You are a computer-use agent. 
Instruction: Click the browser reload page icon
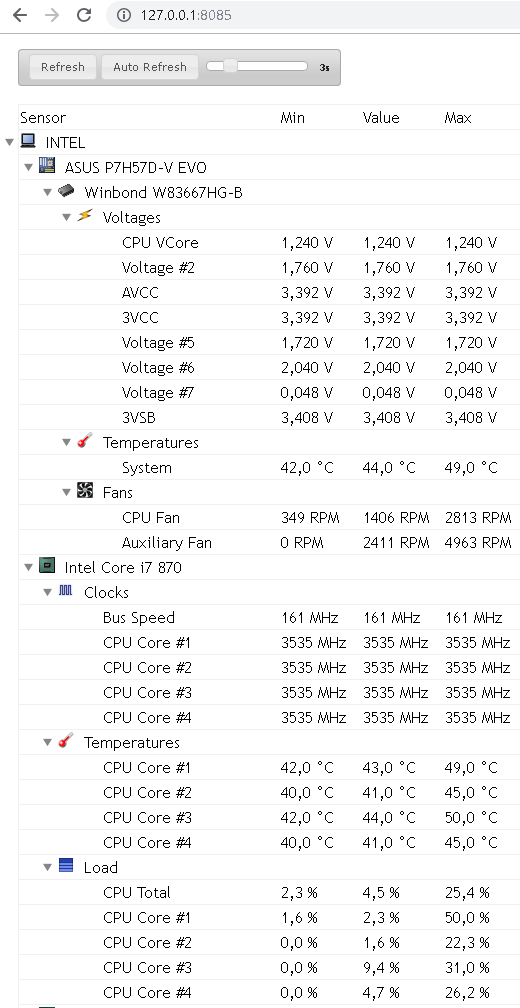coord(84,15)
